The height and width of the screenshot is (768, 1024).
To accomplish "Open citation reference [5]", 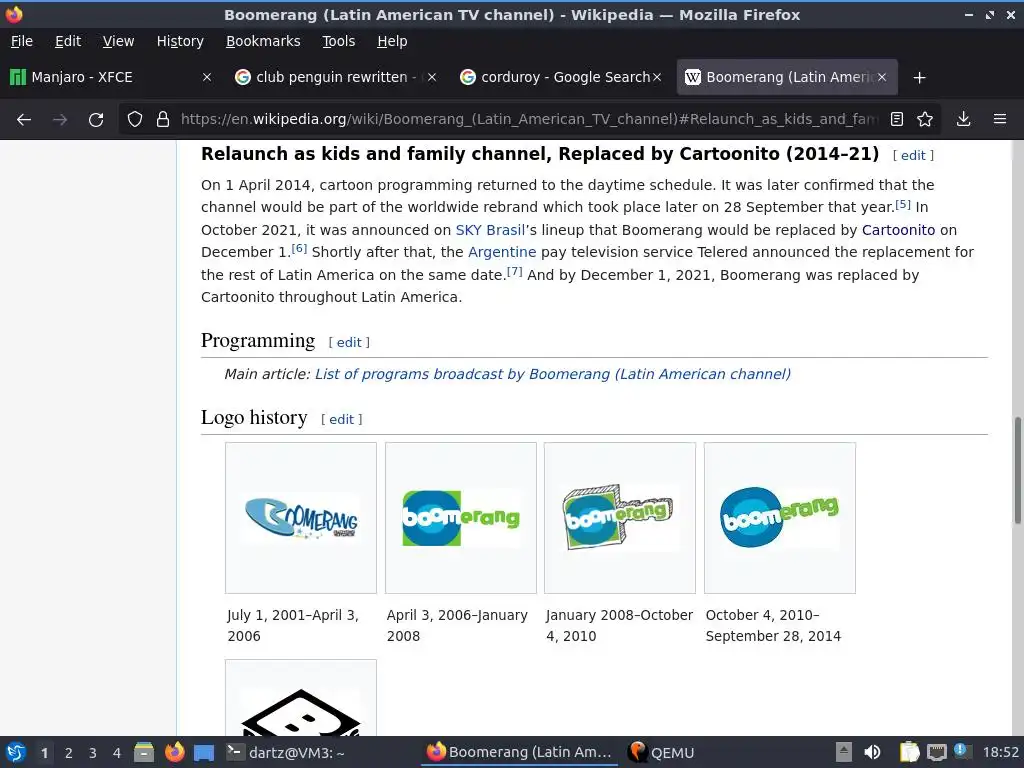I will pos(903,204).
